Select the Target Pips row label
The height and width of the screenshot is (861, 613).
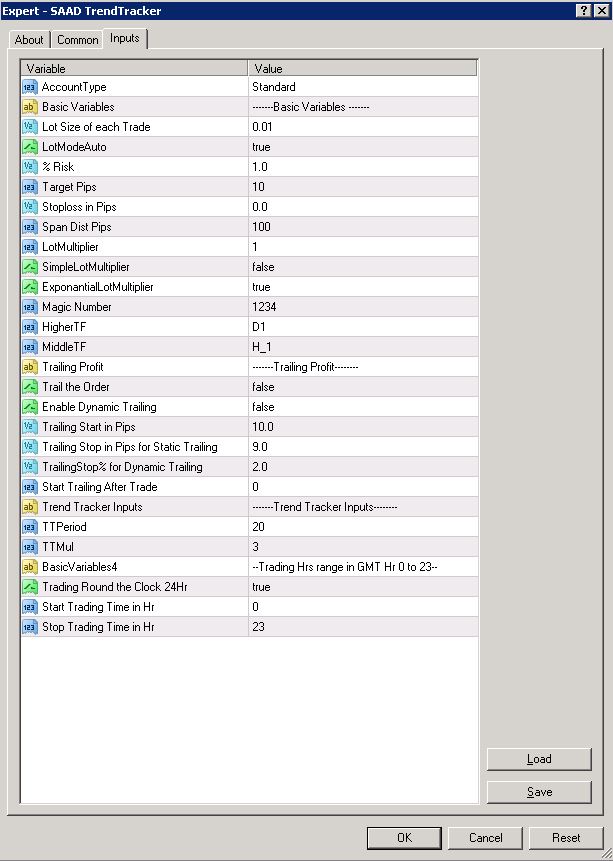[69, 187]
